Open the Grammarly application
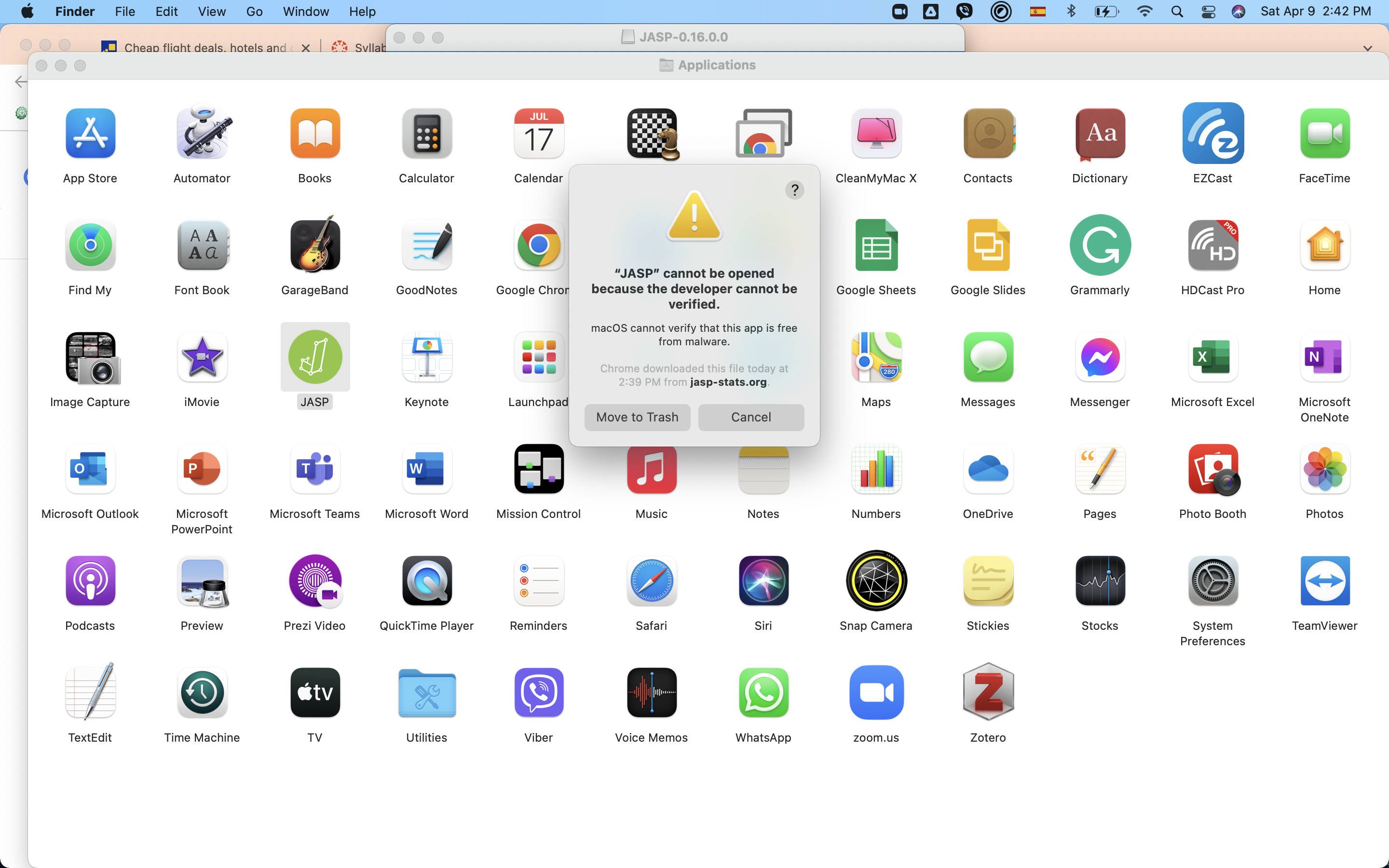1389x868 pixels. (x=1100, y=245)
